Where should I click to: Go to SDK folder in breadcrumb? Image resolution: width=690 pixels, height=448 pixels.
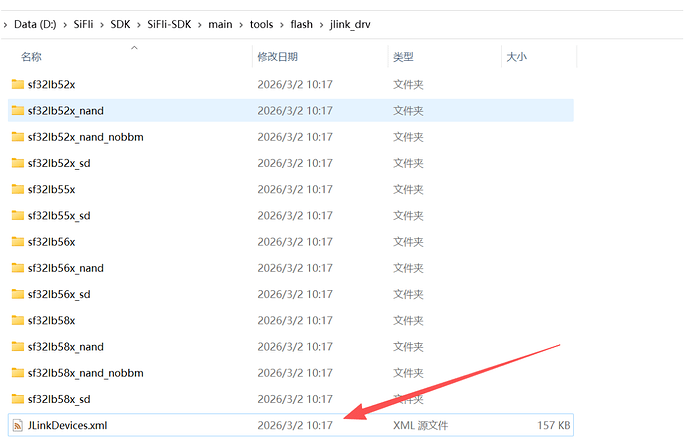[x=120, y=24]
